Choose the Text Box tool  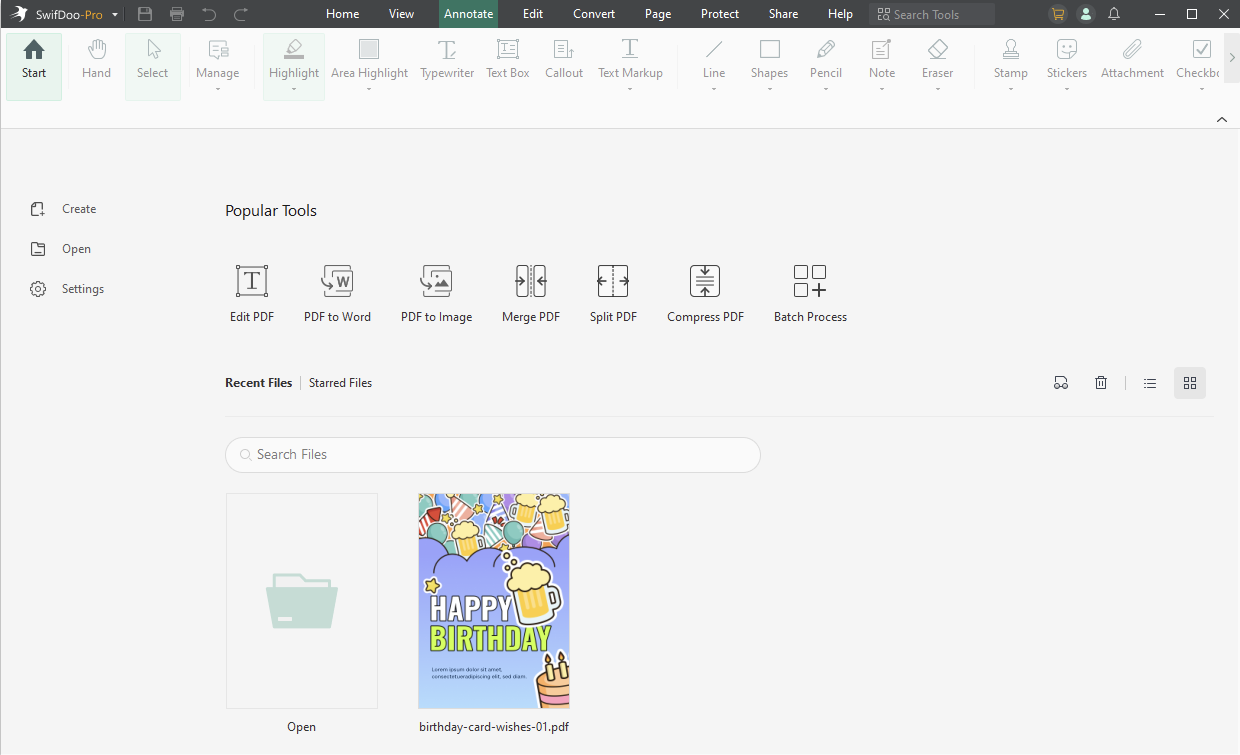[508, 60]
